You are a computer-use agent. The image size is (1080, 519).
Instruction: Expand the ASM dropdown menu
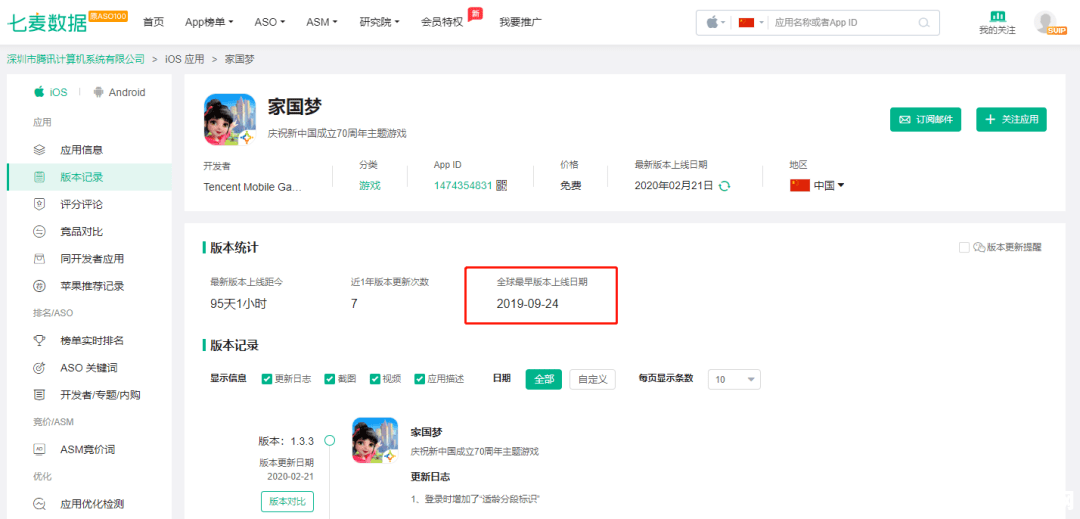point(322,22)
